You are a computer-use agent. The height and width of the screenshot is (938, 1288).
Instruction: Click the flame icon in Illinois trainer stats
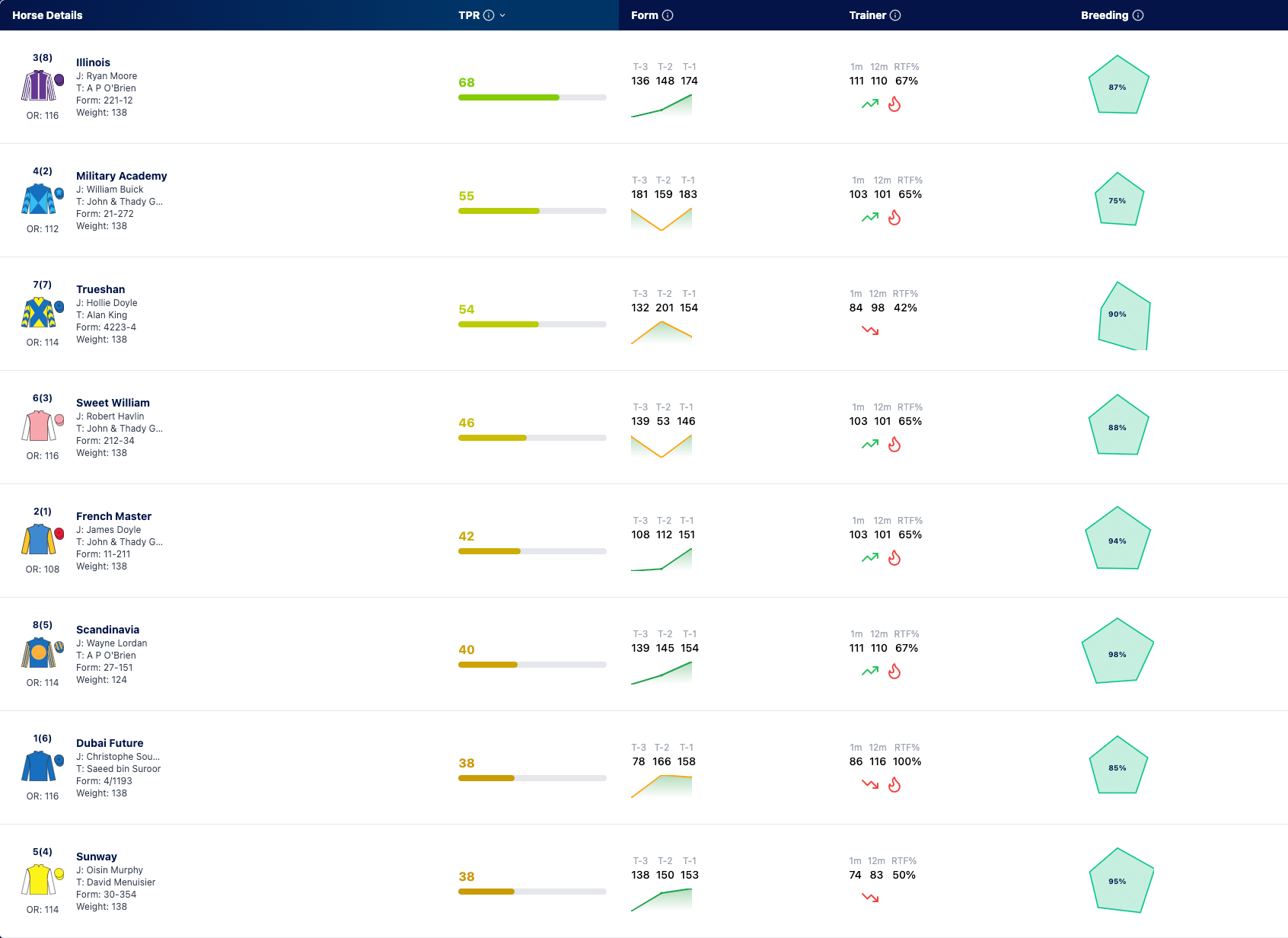[894, 104]
